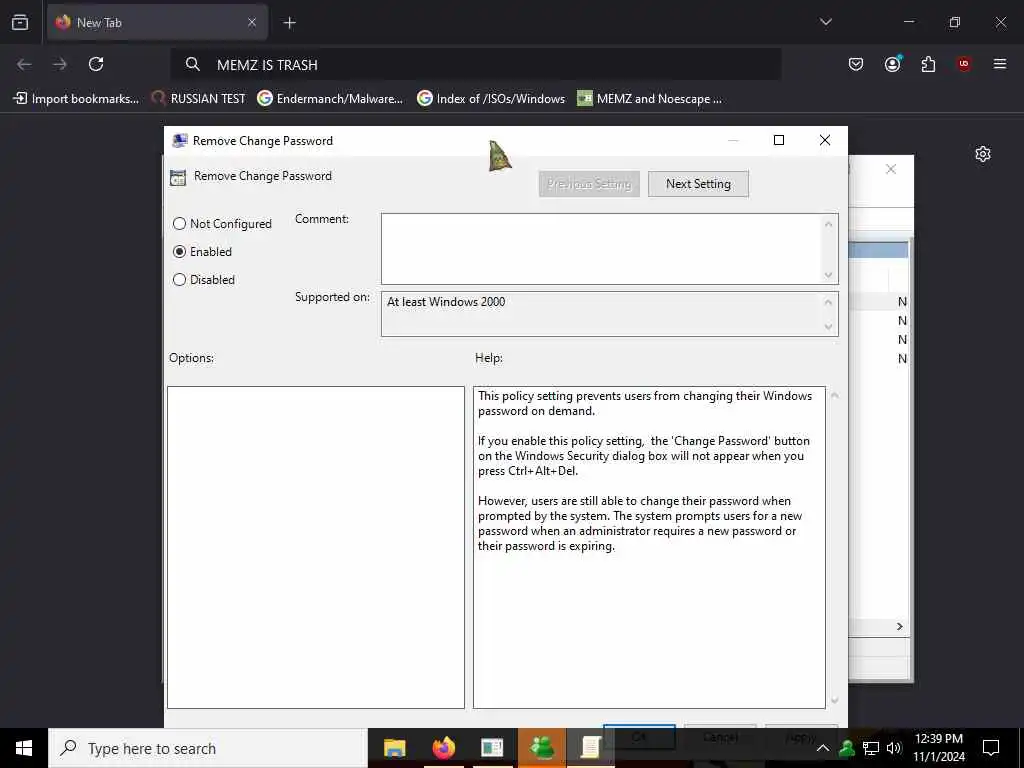Close the background window behind the dialog

pyautogui.click(x=891, y=169)
